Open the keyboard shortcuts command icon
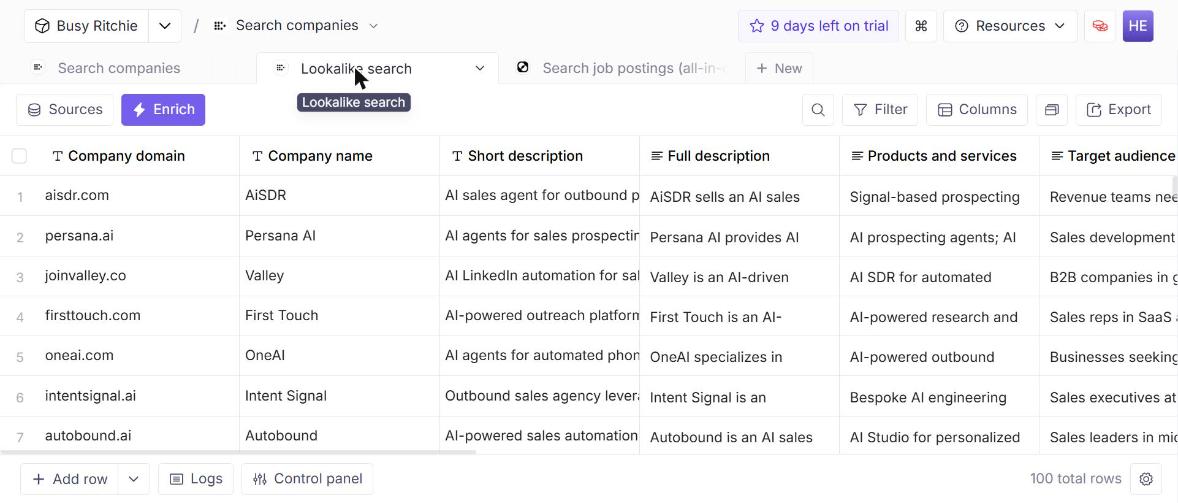This screenshot has width=1178, height=503. click(921, 26)
